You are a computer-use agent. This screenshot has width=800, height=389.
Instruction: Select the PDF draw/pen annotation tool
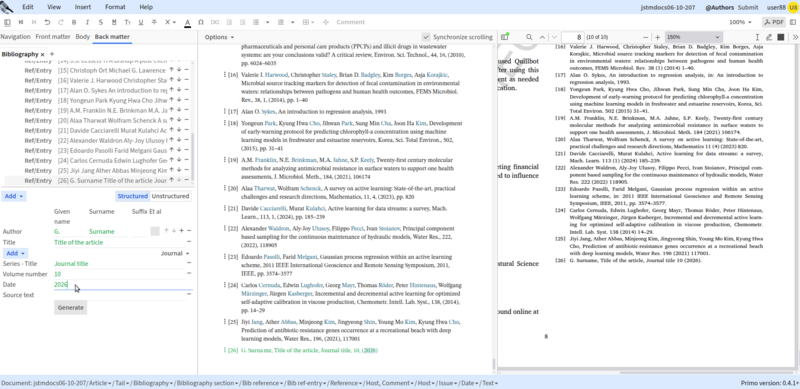769,37
